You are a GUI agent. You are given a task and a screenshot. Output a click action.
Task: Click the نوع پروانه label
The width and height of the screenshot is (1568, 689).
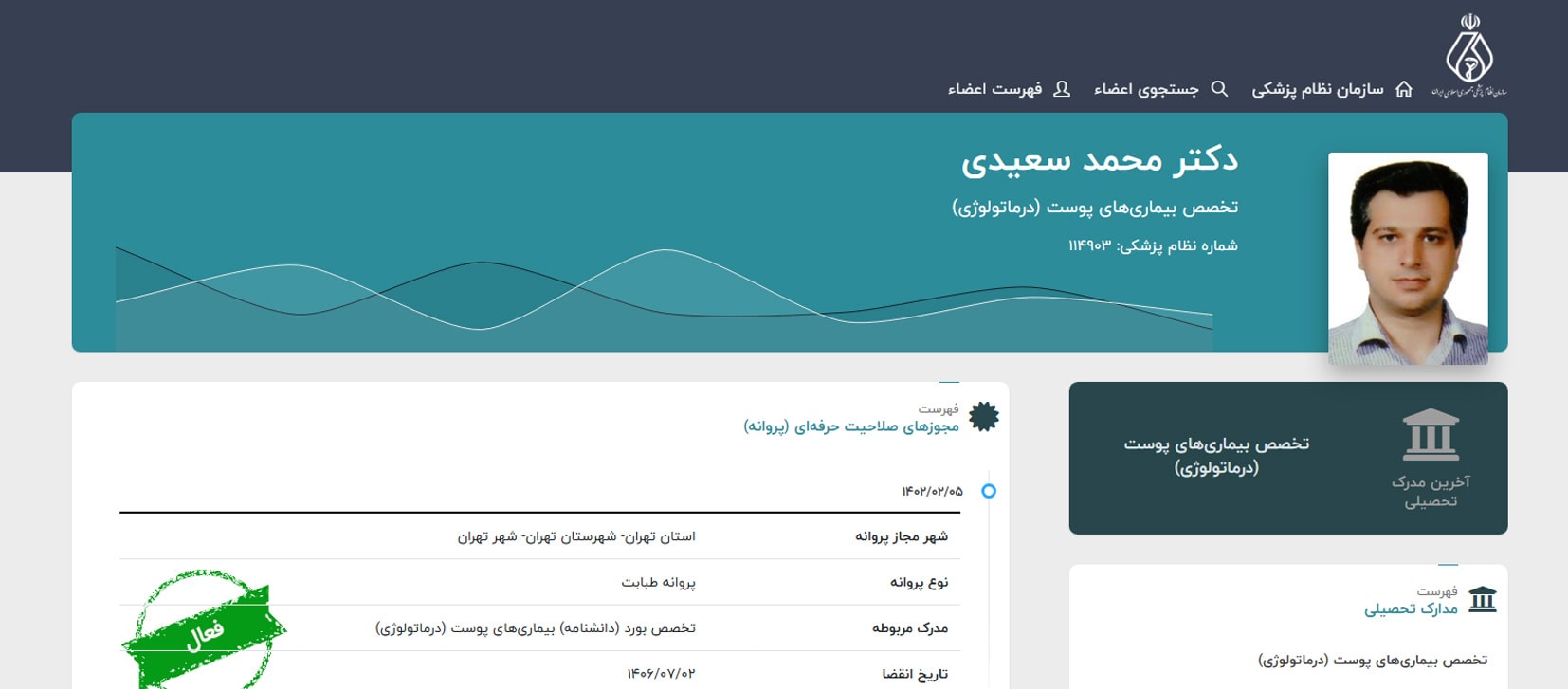tap(920, 582)
